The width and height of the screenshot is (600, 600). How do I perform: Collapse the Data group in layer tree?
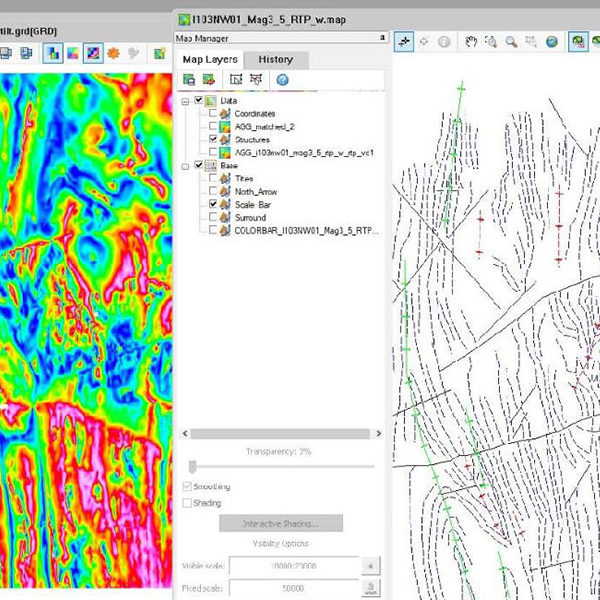coord(186,101)
